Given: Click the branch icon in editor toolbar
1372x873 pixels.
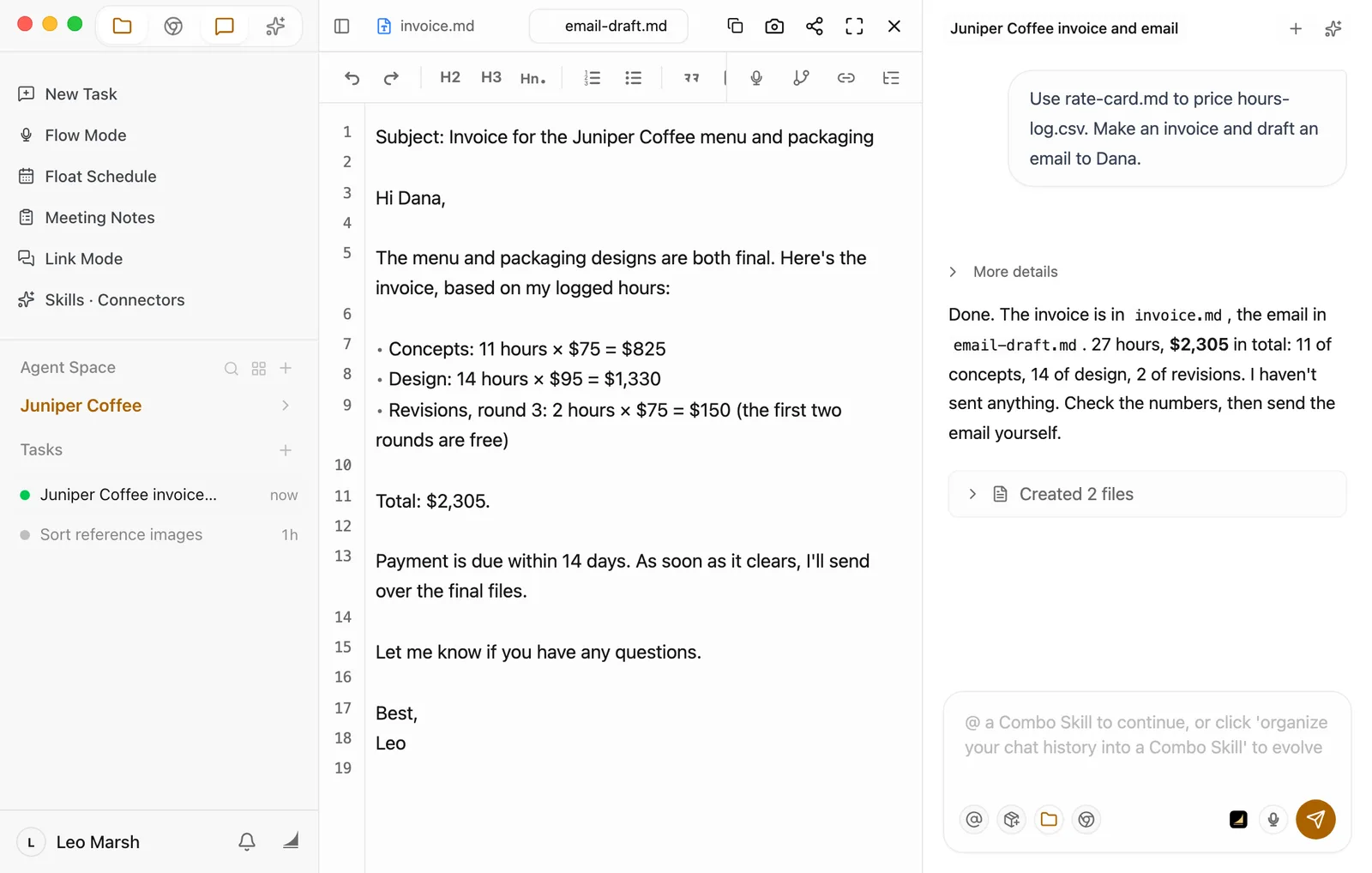Looking at the screenshot, I should [801, 78].
